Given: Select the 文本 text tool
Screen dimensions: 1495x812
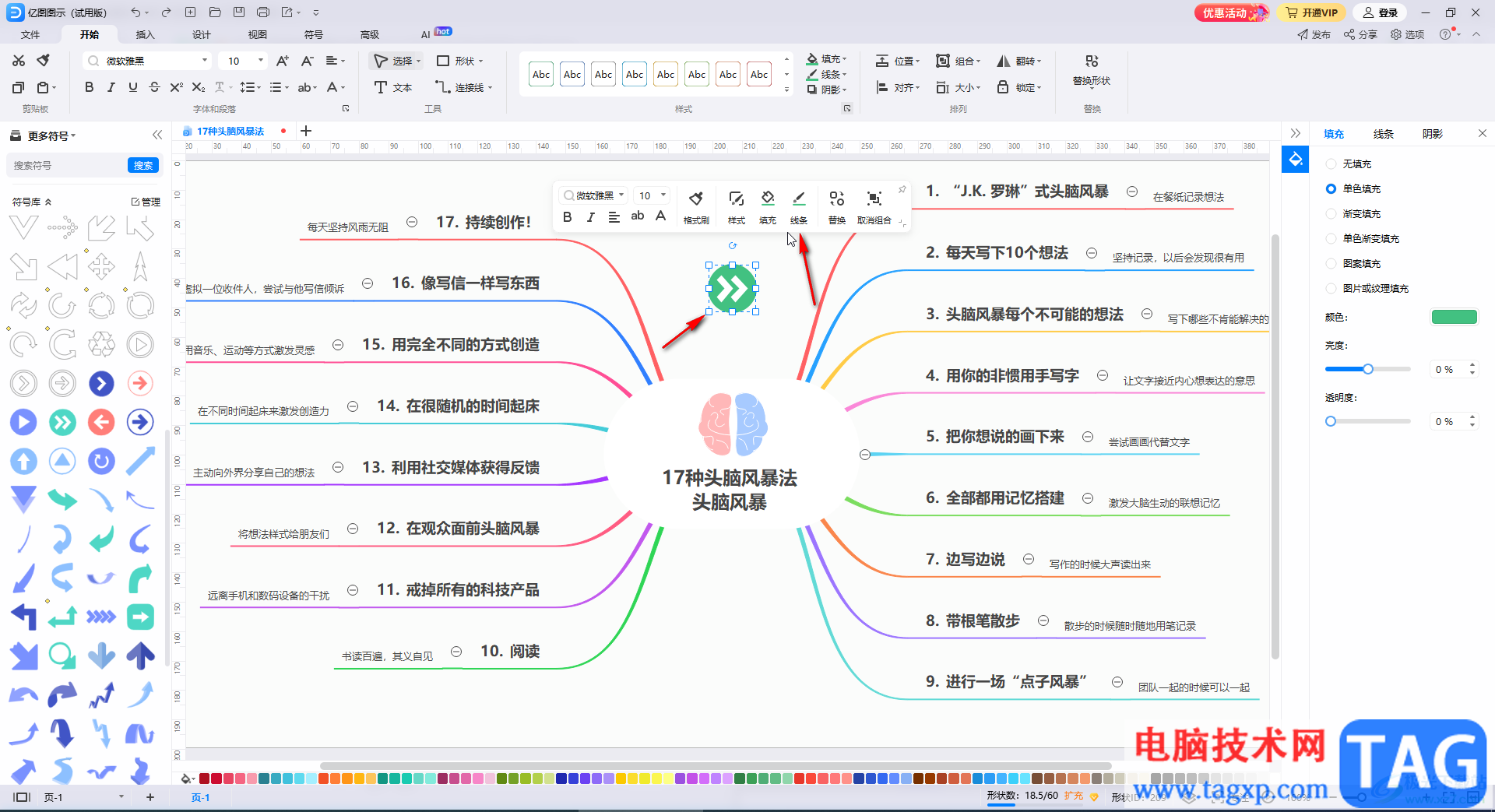Looking at the screenshot, I should click(x=393, y=87).
